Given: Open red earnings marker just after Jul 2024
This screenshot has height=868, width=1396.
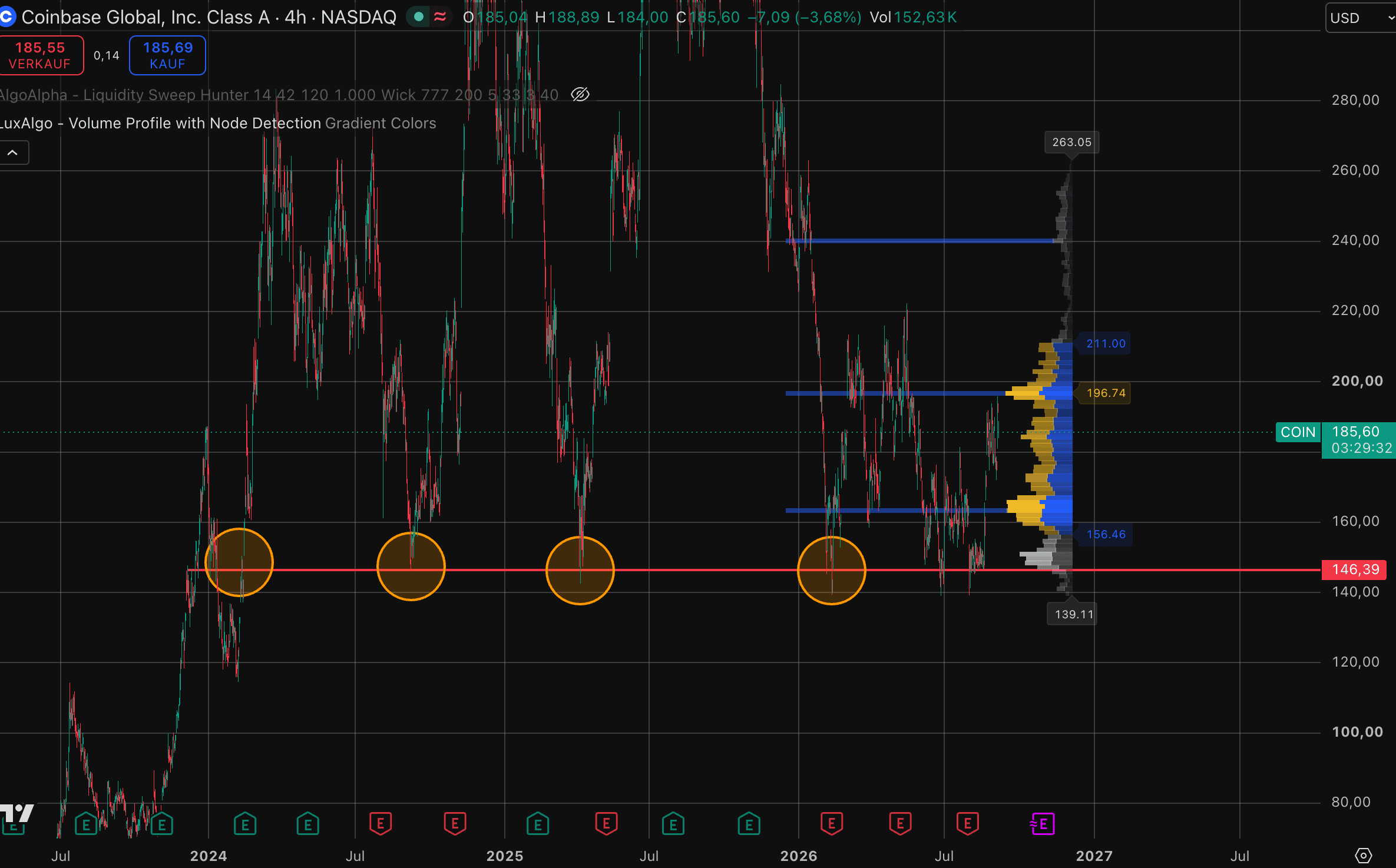Looking at the screenshot, I should 381,824.
